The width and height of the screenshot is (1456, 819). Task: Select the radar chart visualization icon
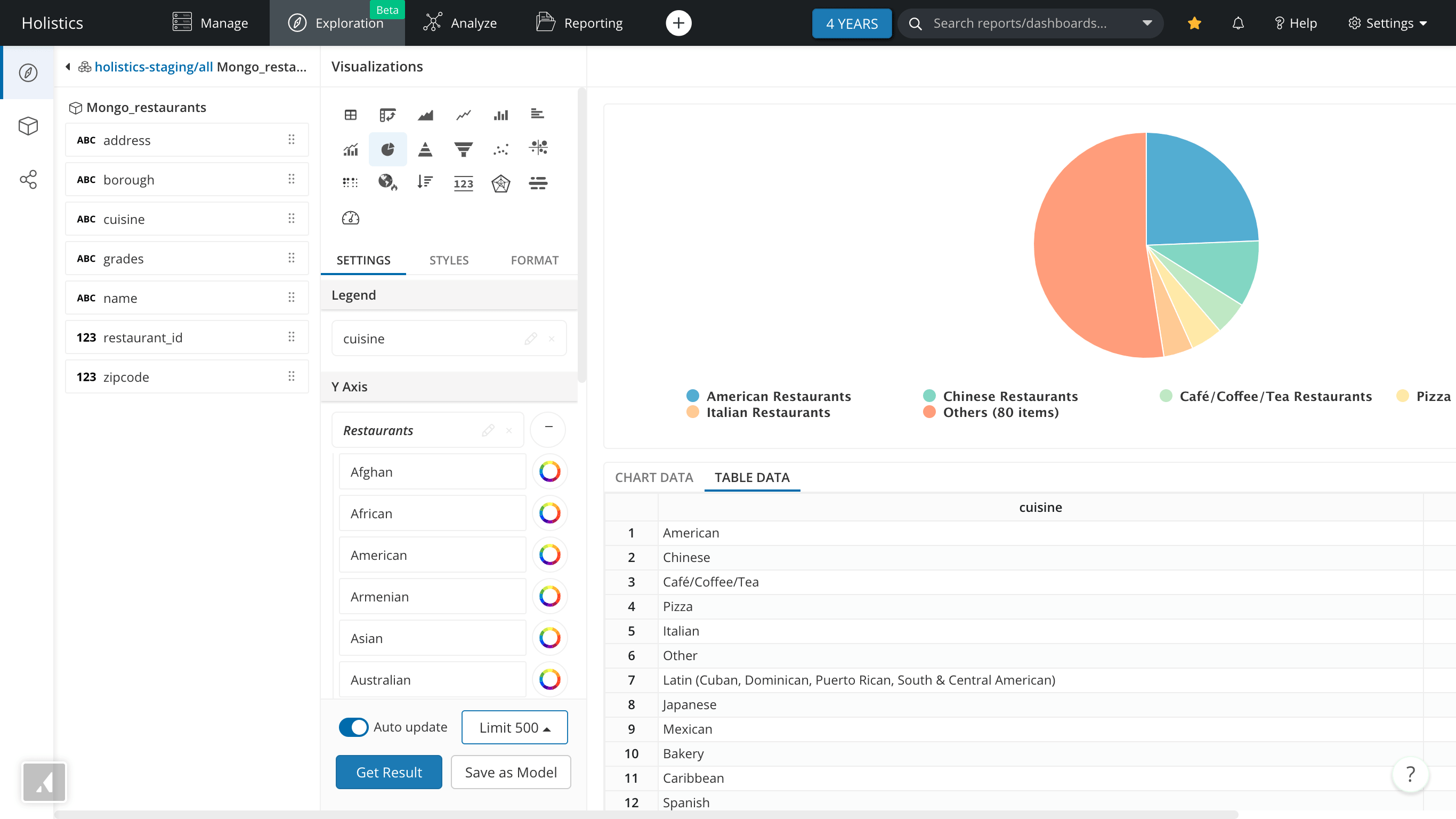click(x=500, y=183)
